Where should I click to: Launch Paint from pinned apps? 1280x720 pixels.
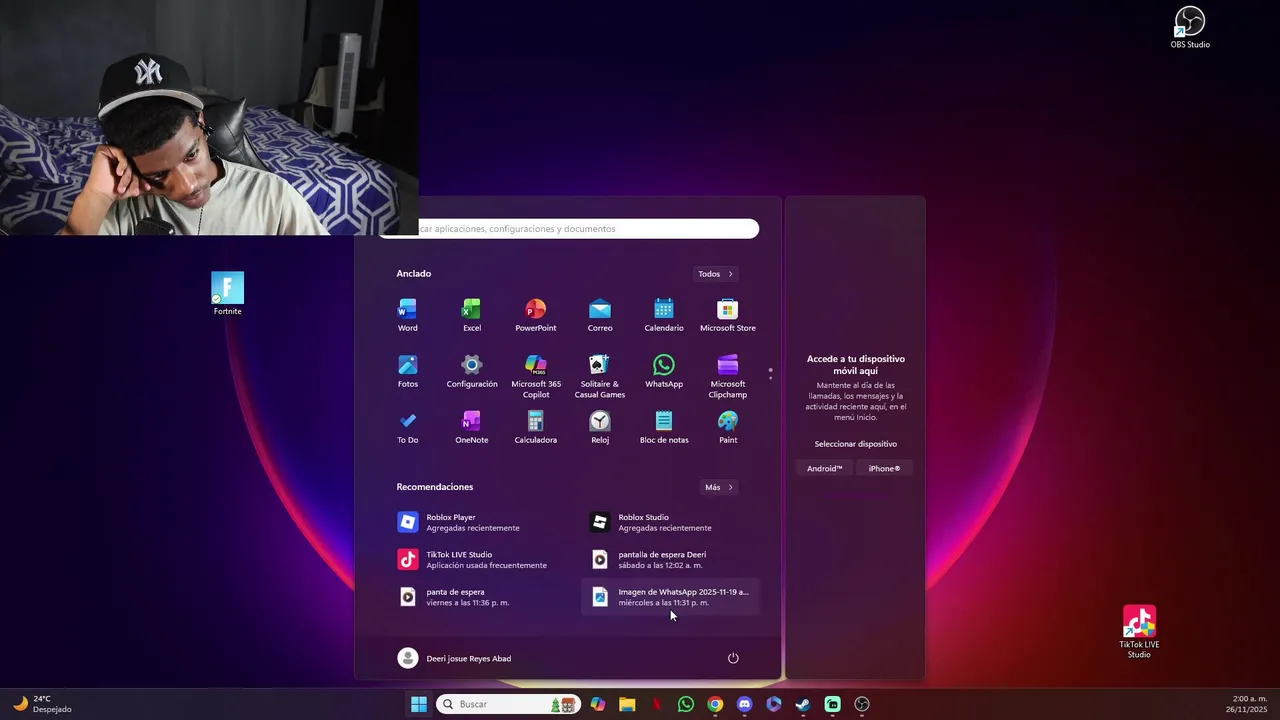[728, 427]
